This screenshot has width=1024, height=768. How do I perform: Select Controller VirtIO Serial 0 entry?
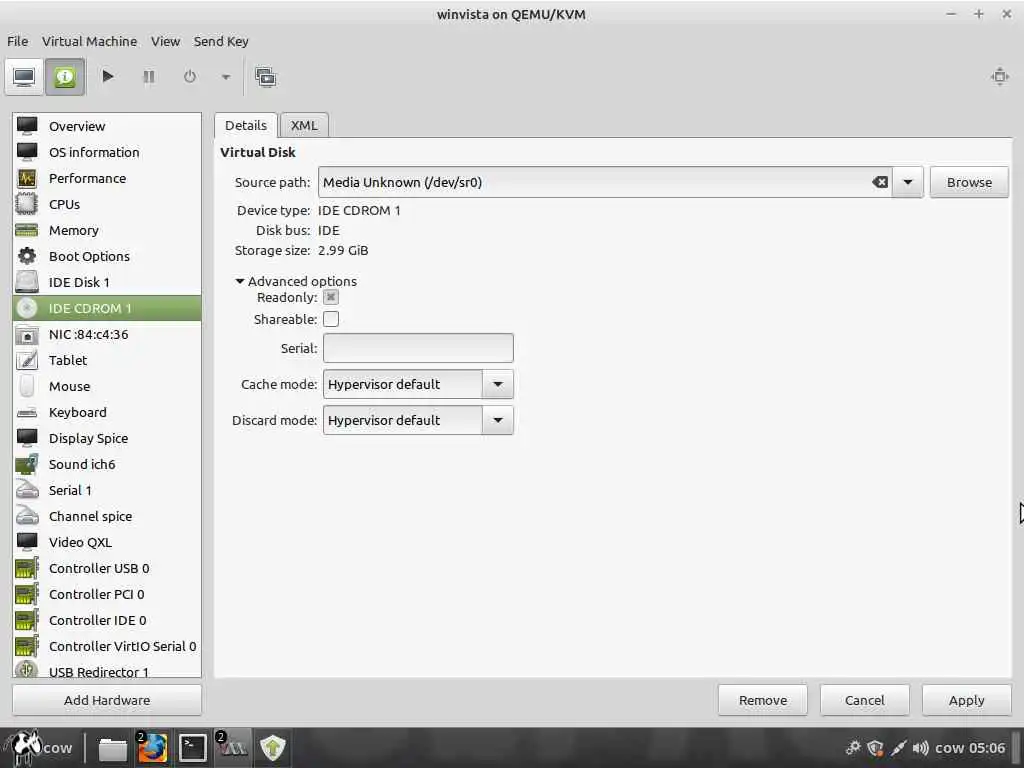coord(106,647)
